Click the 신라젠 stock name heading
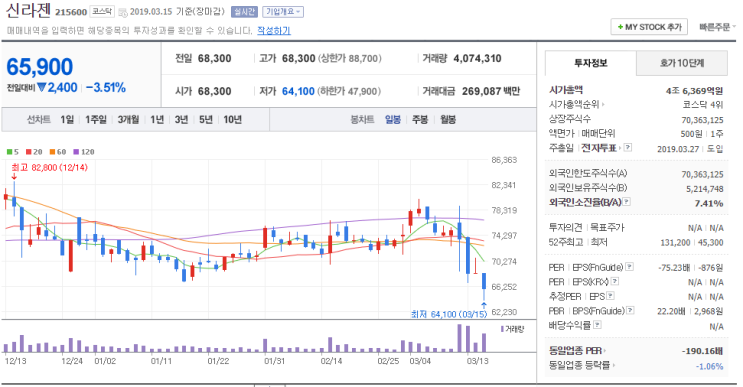 point(27,10)
